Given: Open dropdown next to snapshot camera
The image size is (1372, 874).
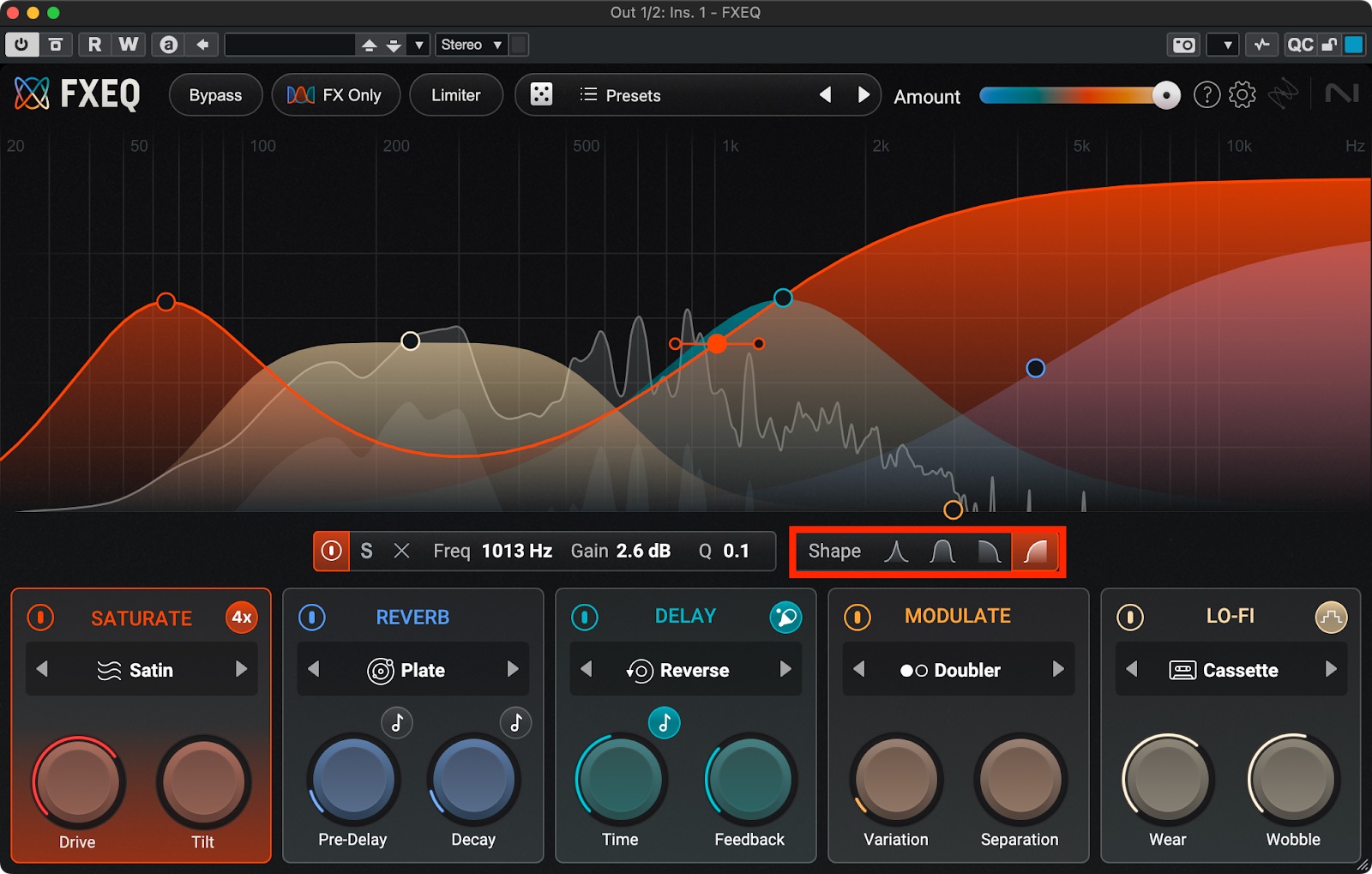Looking at the screenshot, I should 1223,45.
